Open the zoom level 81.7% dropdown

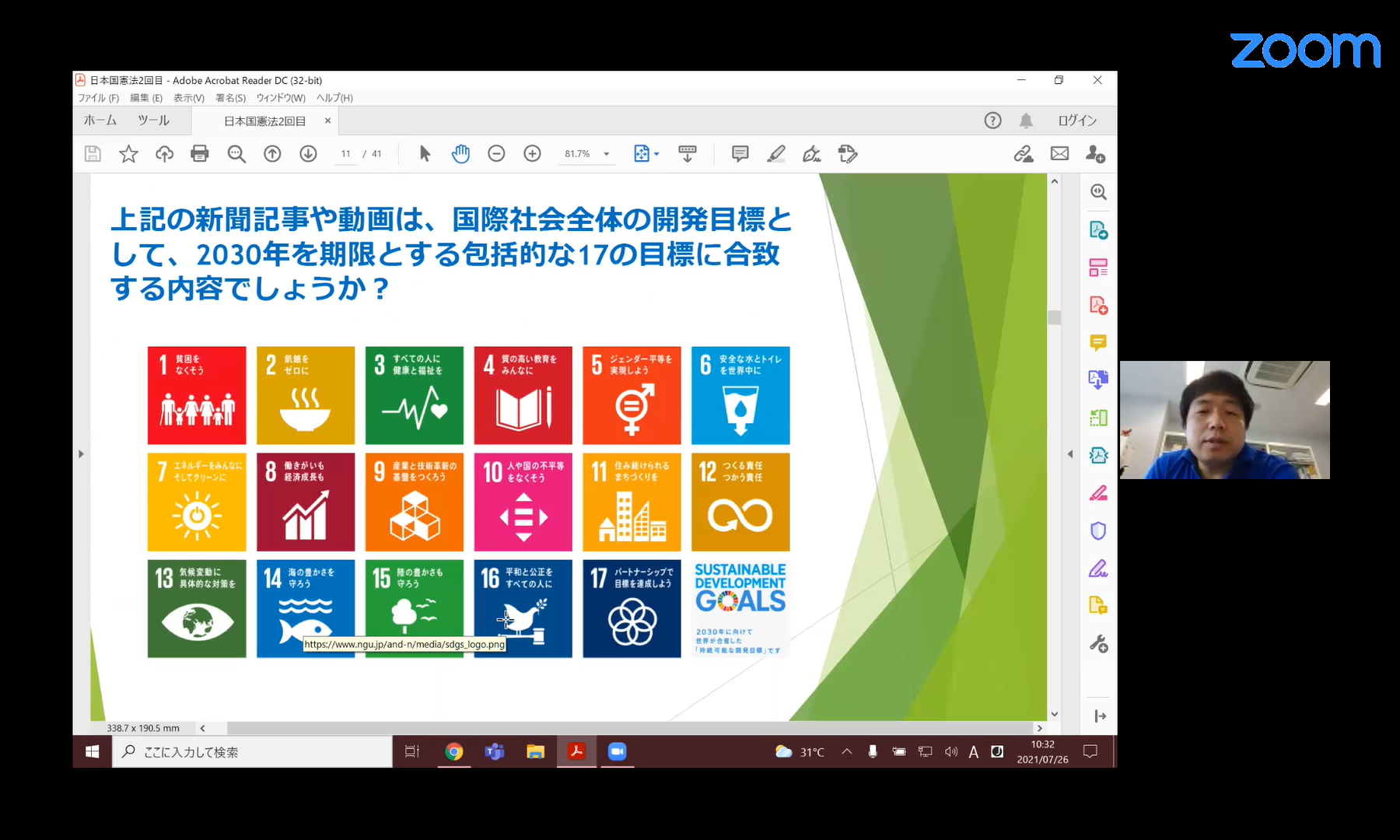607,154
